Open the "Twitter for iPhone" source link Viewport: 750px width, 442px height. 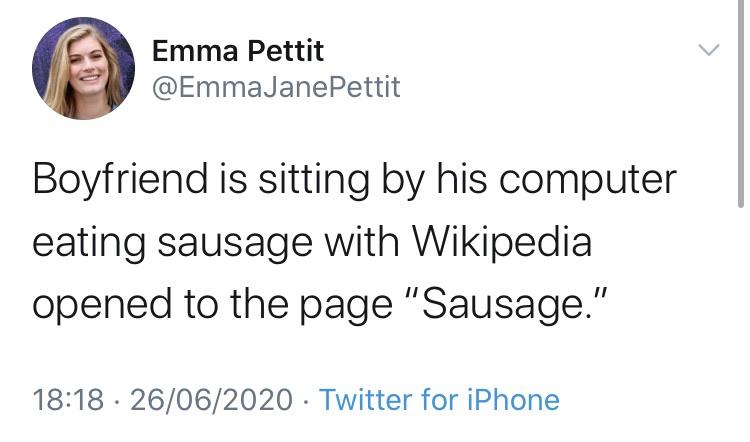[x=440, y=400]
